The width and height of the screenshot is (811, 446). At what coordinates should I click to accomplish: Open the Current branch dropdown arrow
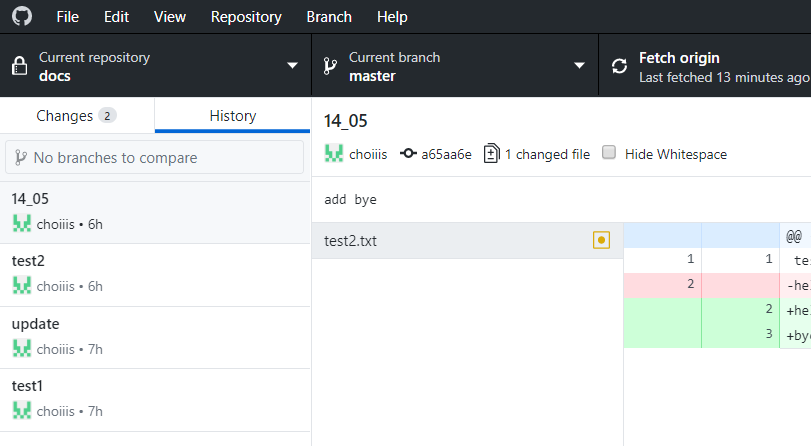579,66
